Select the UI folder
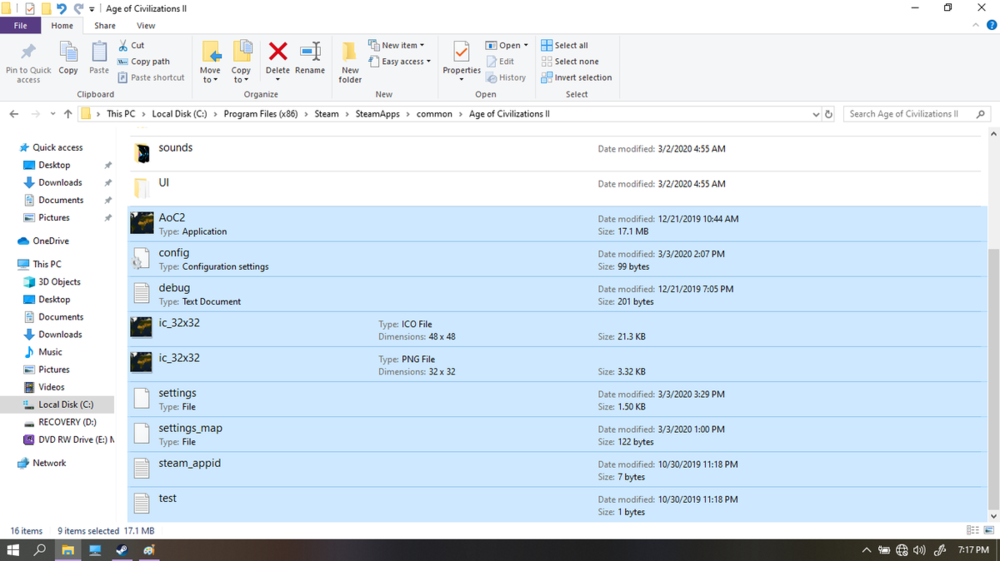 click(556, 188)
